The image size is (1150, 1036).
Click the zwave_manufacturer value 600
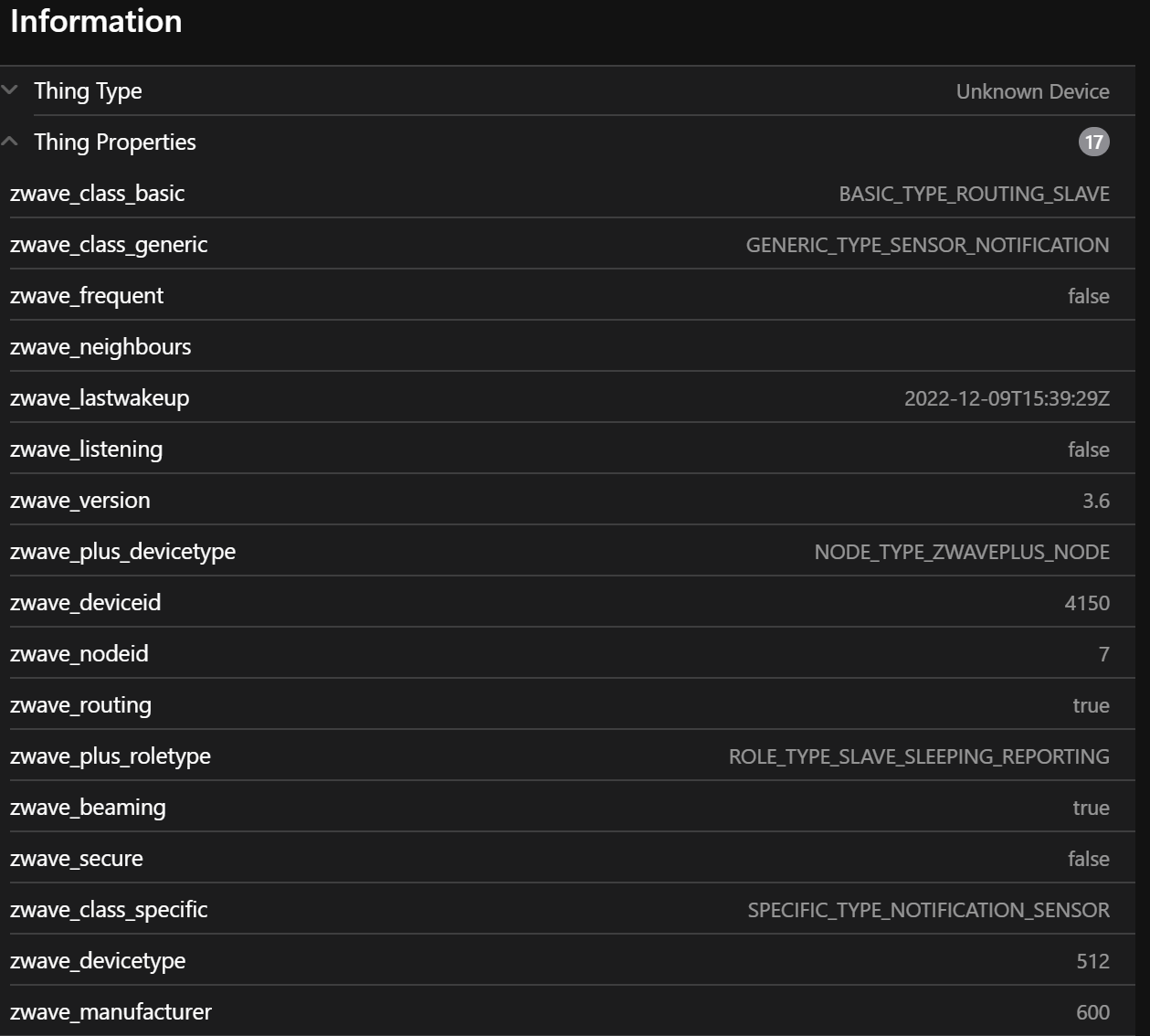[1092, 1012]
